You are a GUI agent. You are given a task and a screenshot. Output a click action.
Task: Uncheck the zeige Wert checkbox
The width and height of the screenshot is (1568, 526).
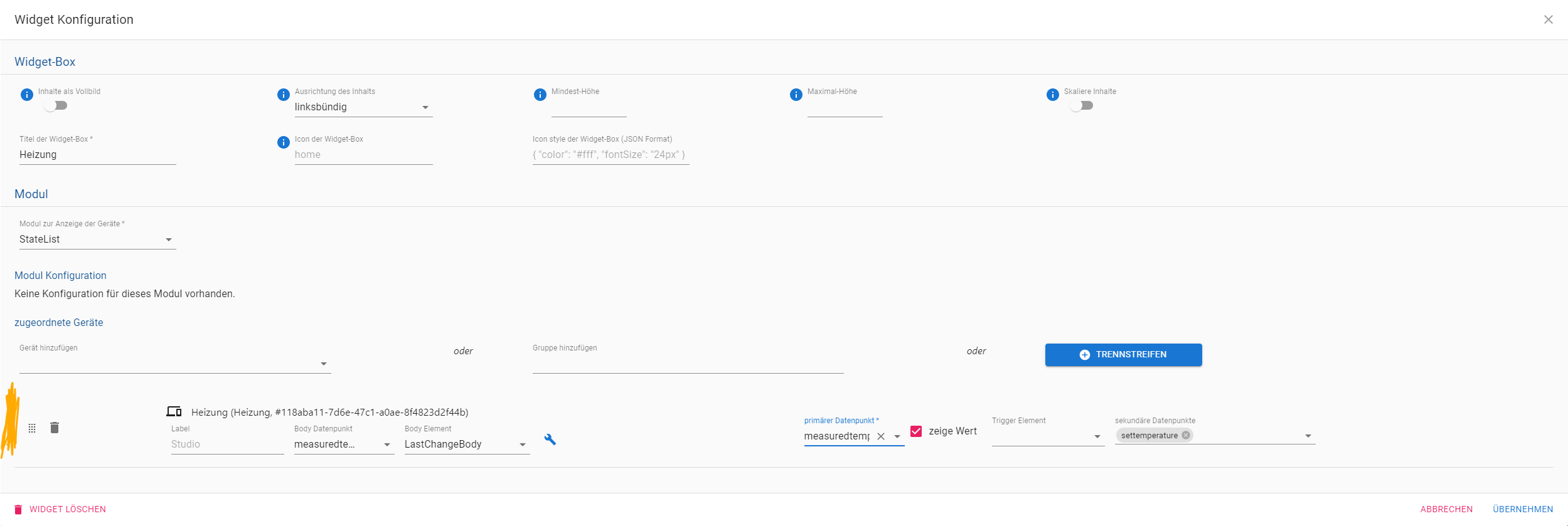coord(916,431)
